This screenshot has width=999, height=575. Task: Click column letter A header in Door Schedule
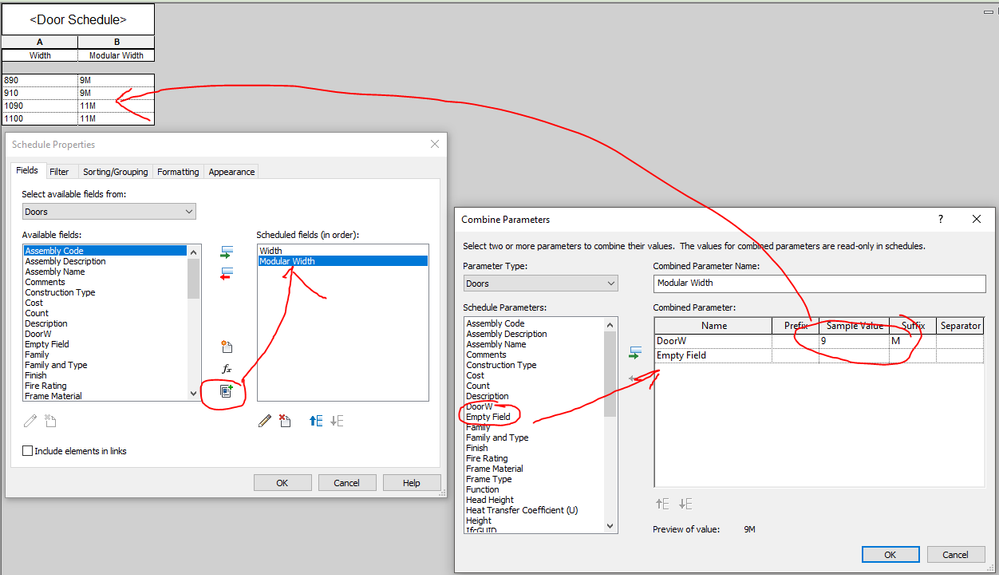click(40, 42)
